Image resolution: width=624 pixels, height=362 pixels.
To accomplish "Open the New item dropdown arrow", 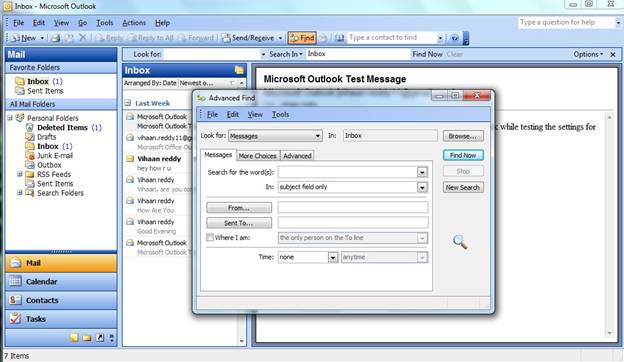I will (x=42, y=38).
